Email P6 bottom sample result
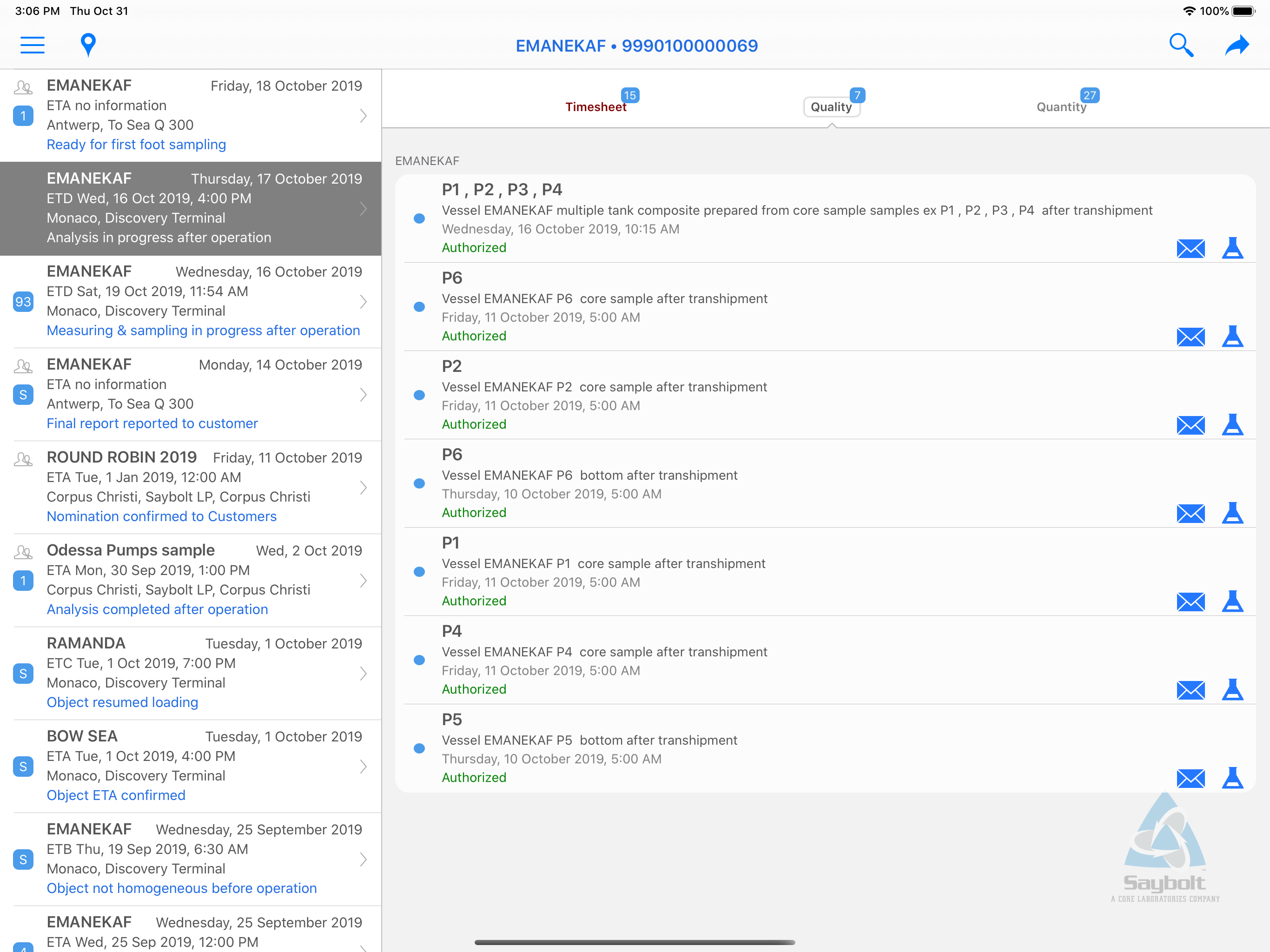 [1190, 514]
